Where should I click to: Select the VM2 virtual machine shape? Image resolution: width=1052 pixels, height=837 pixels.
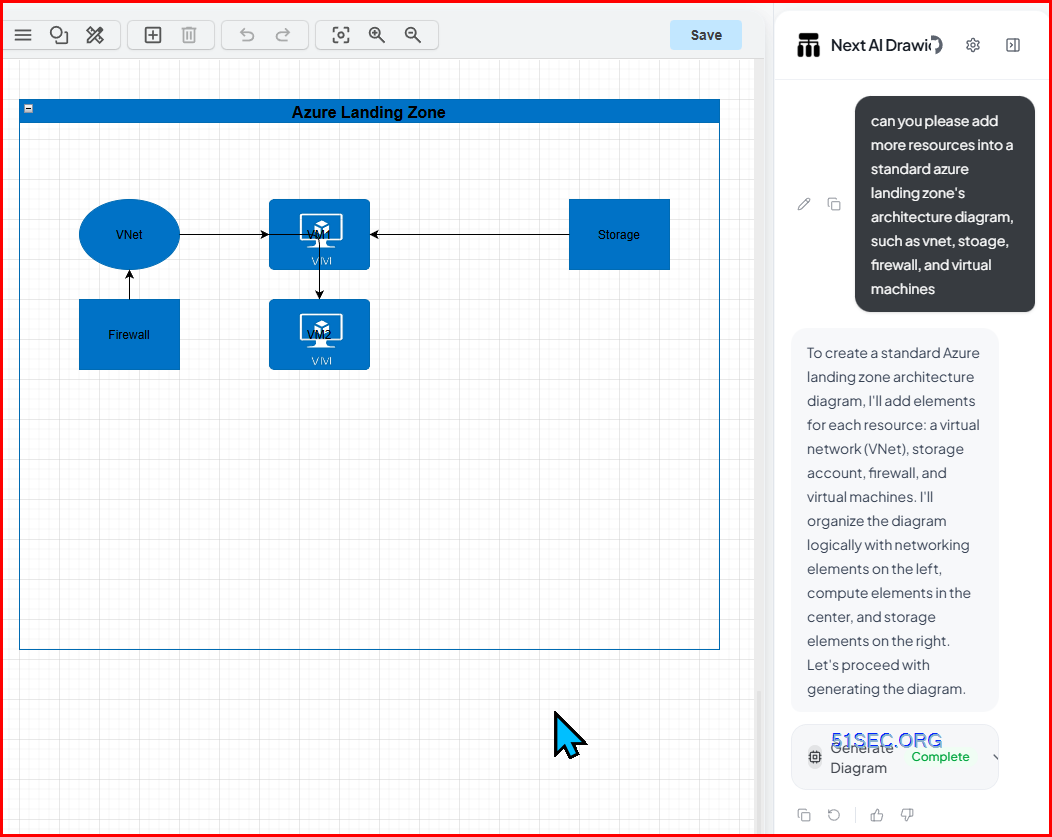click(319, 335)
